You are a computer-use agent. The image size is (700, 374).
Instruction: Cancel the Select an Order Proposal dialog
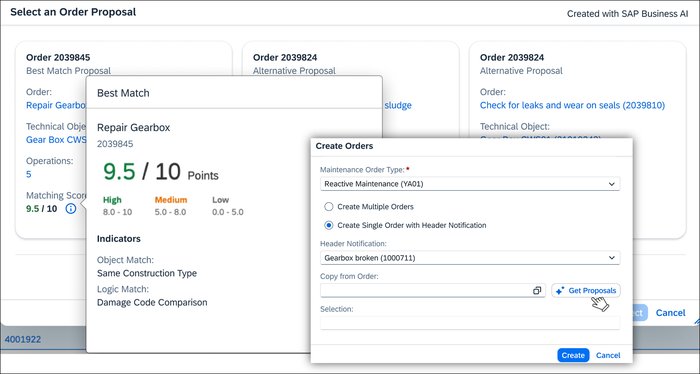[x=671, y=313]
